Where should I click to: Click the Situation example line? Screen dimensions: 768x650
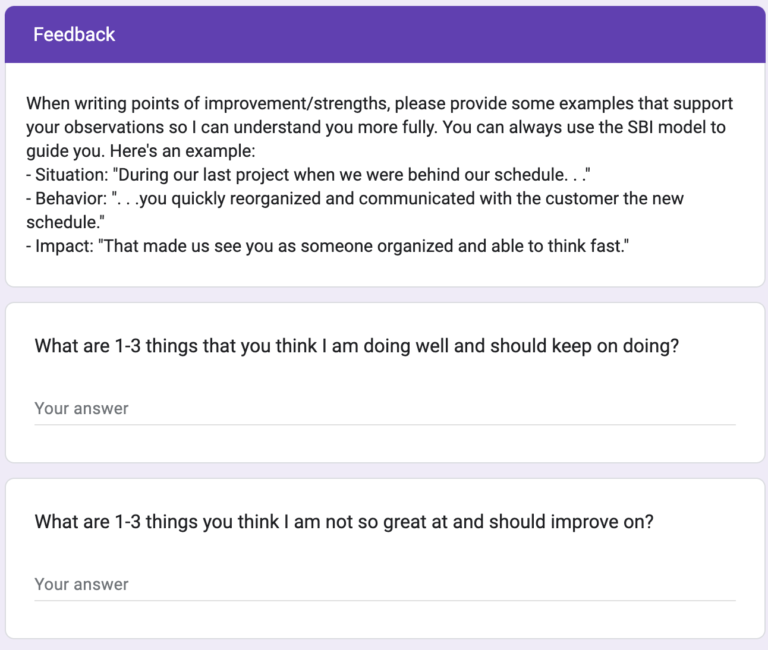pos(308,175)
